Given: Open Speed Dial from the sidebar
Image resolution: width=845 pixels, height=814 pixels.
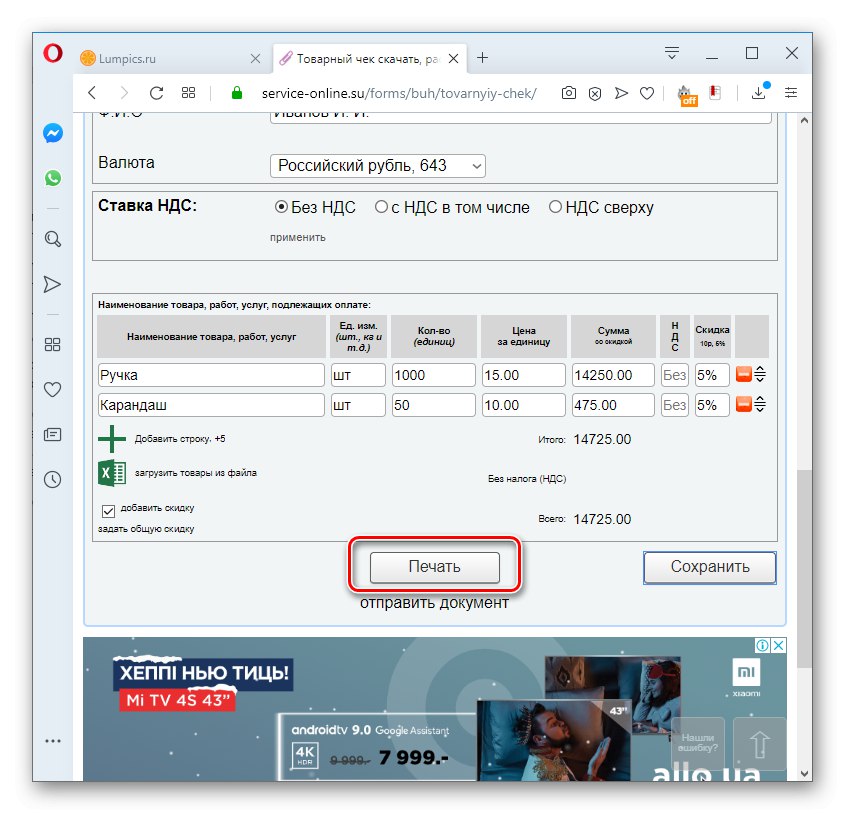Looking at the screenshot, I should pos(52,344).
